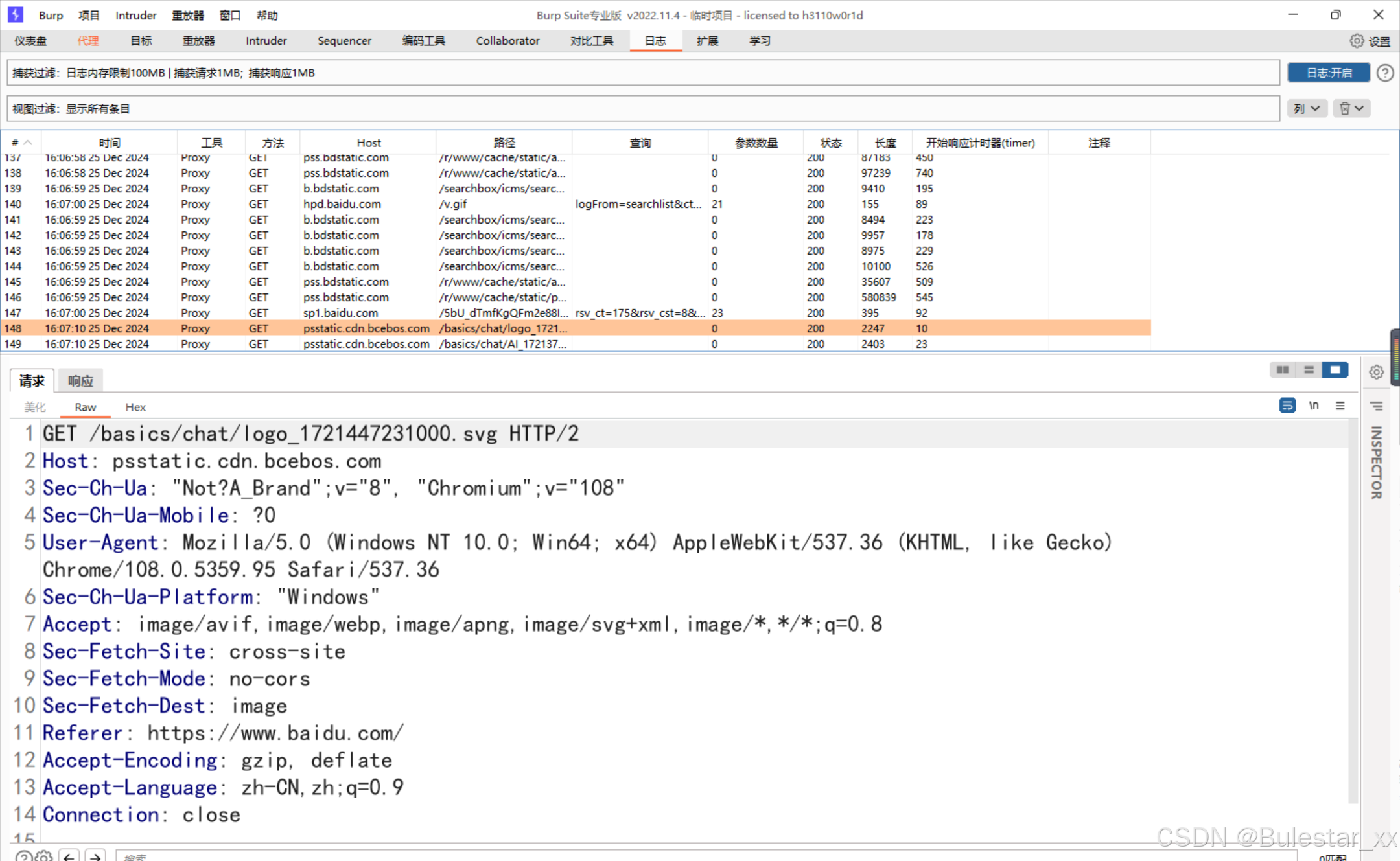
Task: Click the colored memory usage side indicator
Action: click(x=1395, y=358)
